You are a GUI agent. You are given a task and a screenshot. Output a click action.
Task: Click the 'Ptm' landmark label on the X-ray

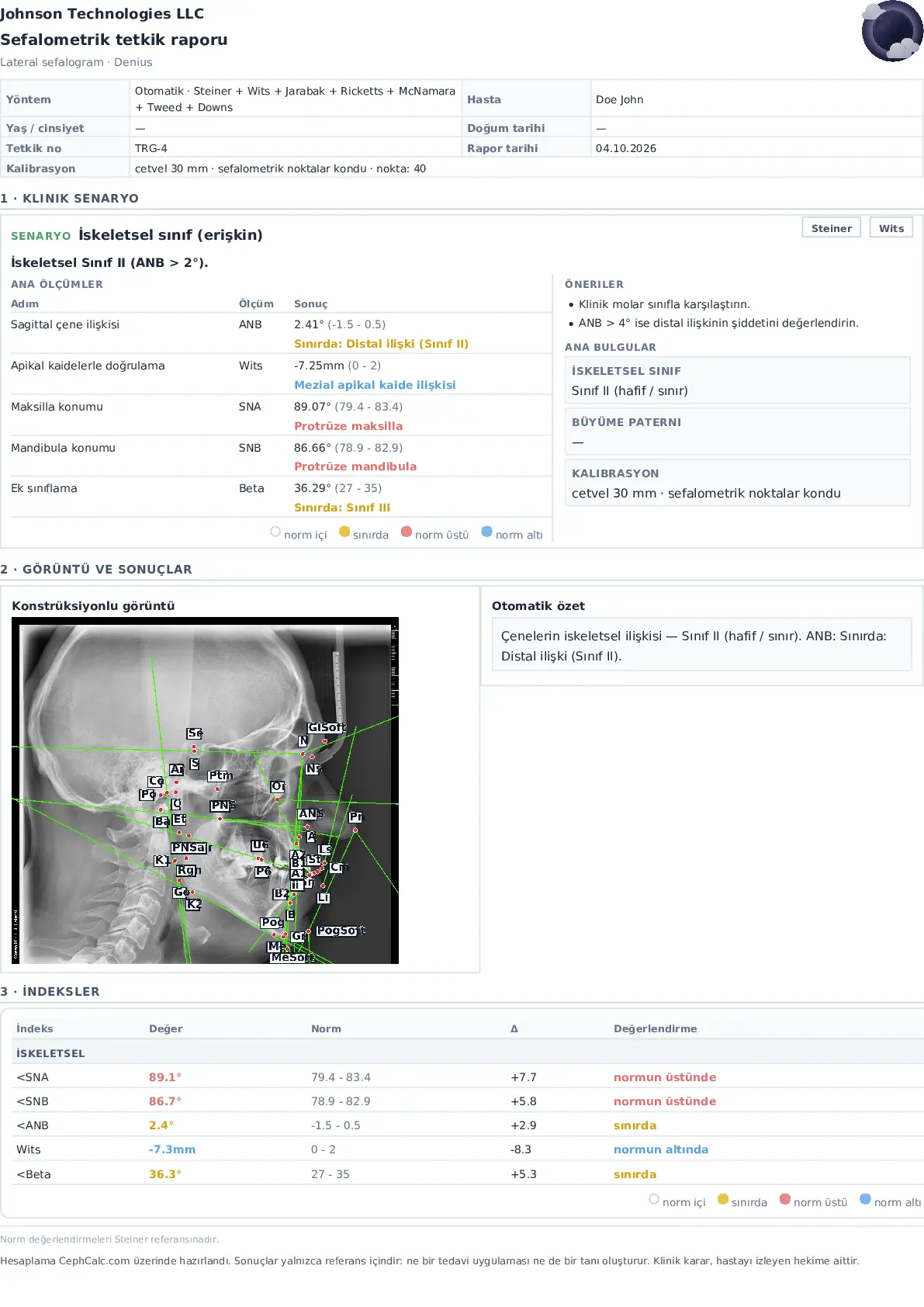(220, 775)
